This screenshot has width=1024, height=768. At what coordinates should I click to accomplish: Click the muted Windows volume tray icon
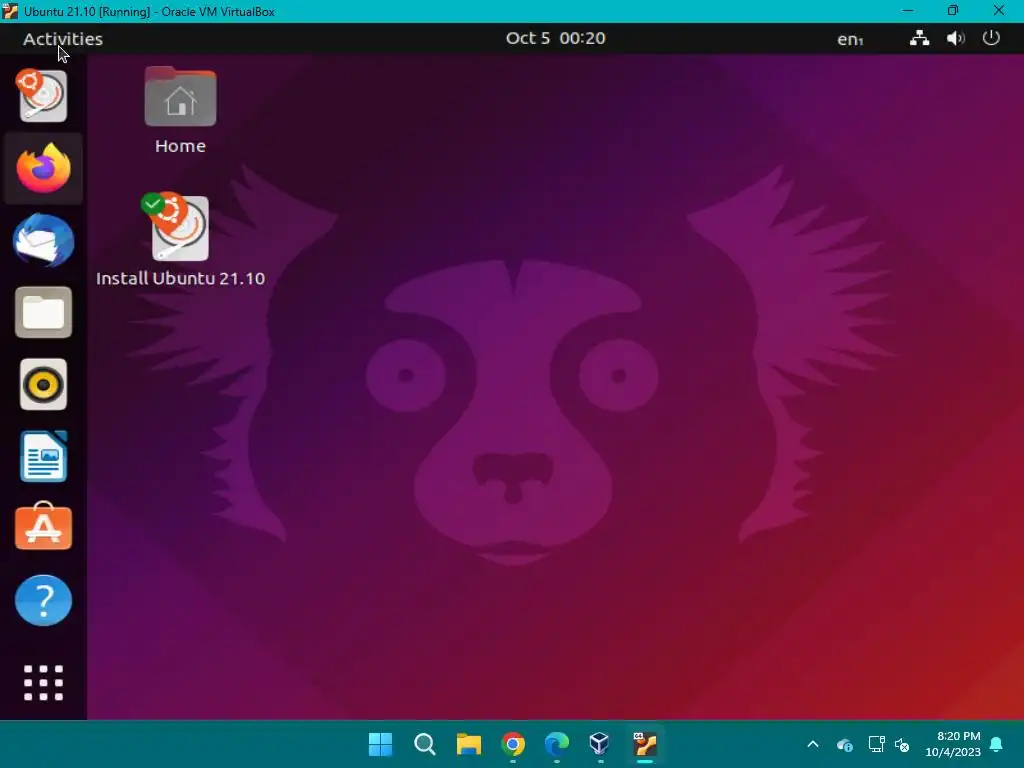click(x=903, y=744)
